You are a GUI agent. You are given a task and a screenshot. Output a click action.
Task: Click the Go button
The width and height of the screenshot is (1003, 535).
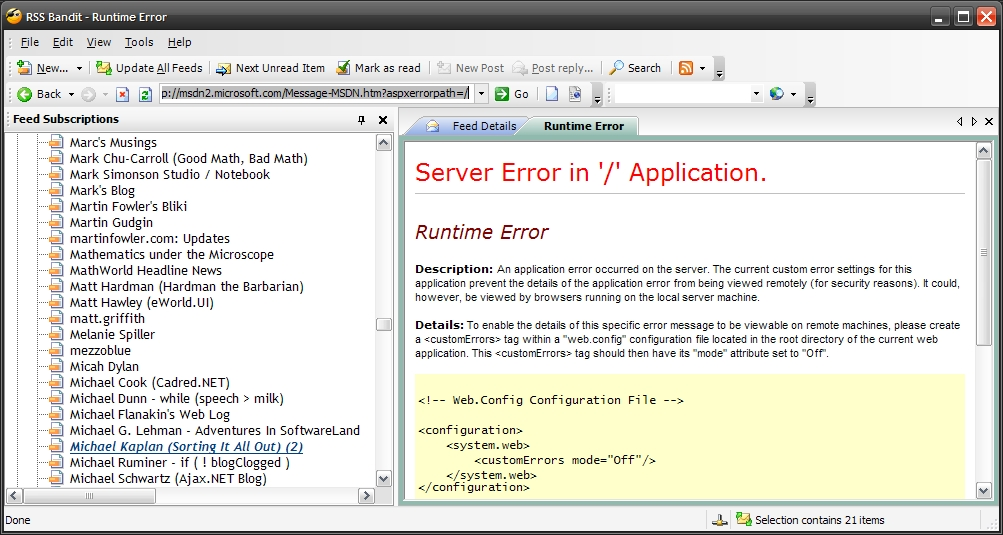tap(512, 94)
